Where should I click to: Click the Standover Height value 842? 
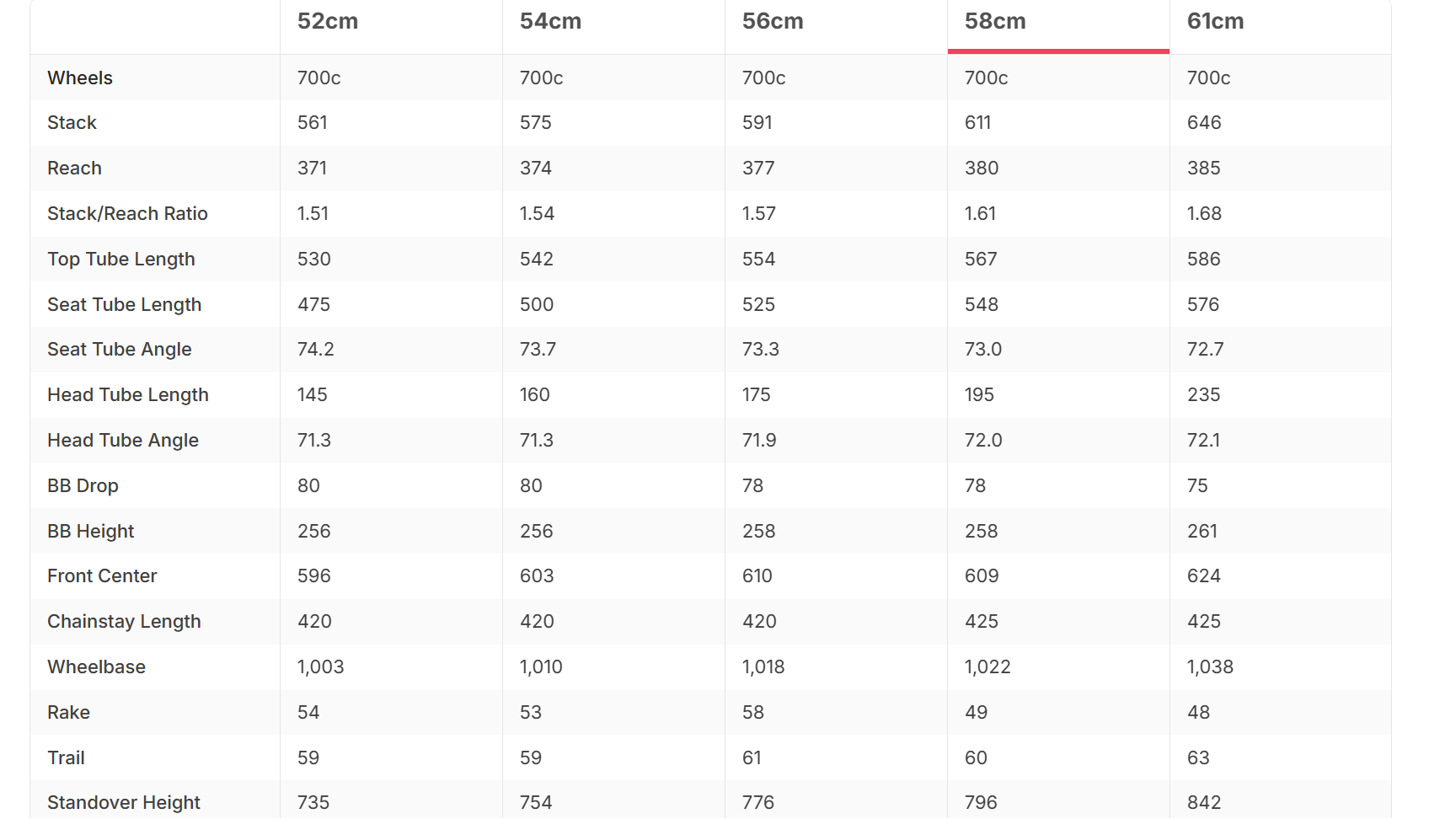pyautogui.click(x=1204, y=803)
